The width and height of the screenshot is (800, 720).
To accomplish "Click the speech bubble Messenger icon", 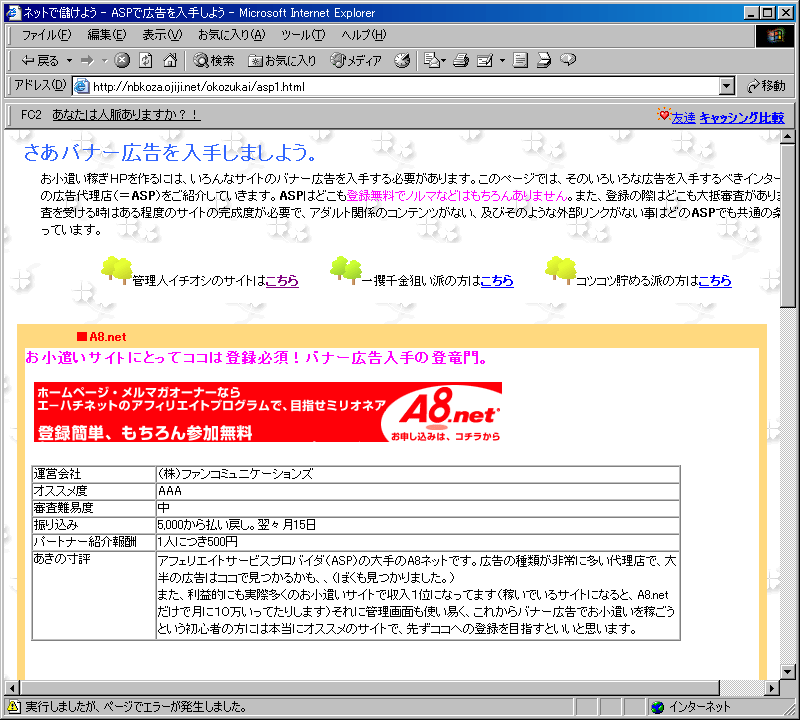I will click(x=568, y=61).
